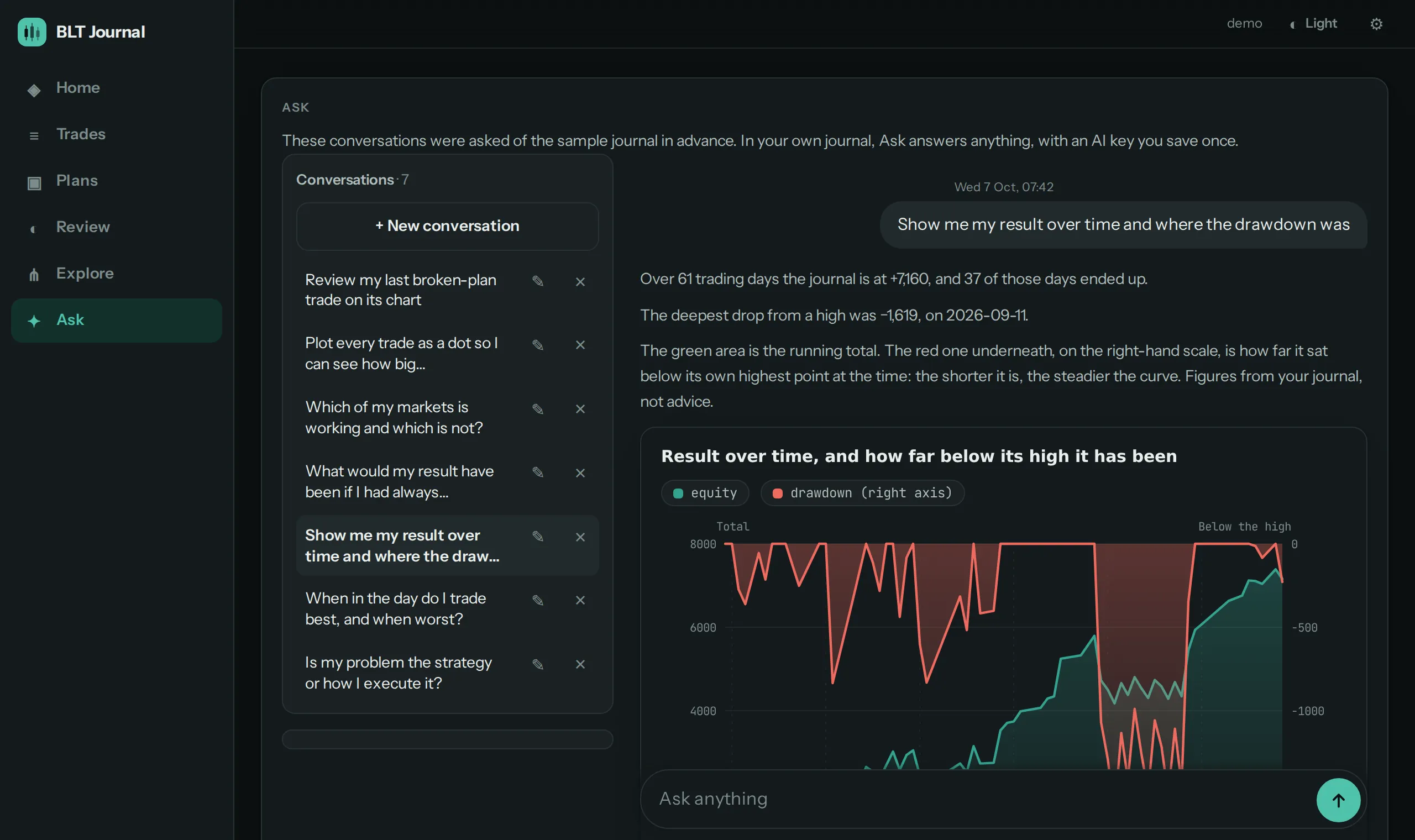
Task: Start a New conversation
Action: pyautogui.click(x=447, y=226)
